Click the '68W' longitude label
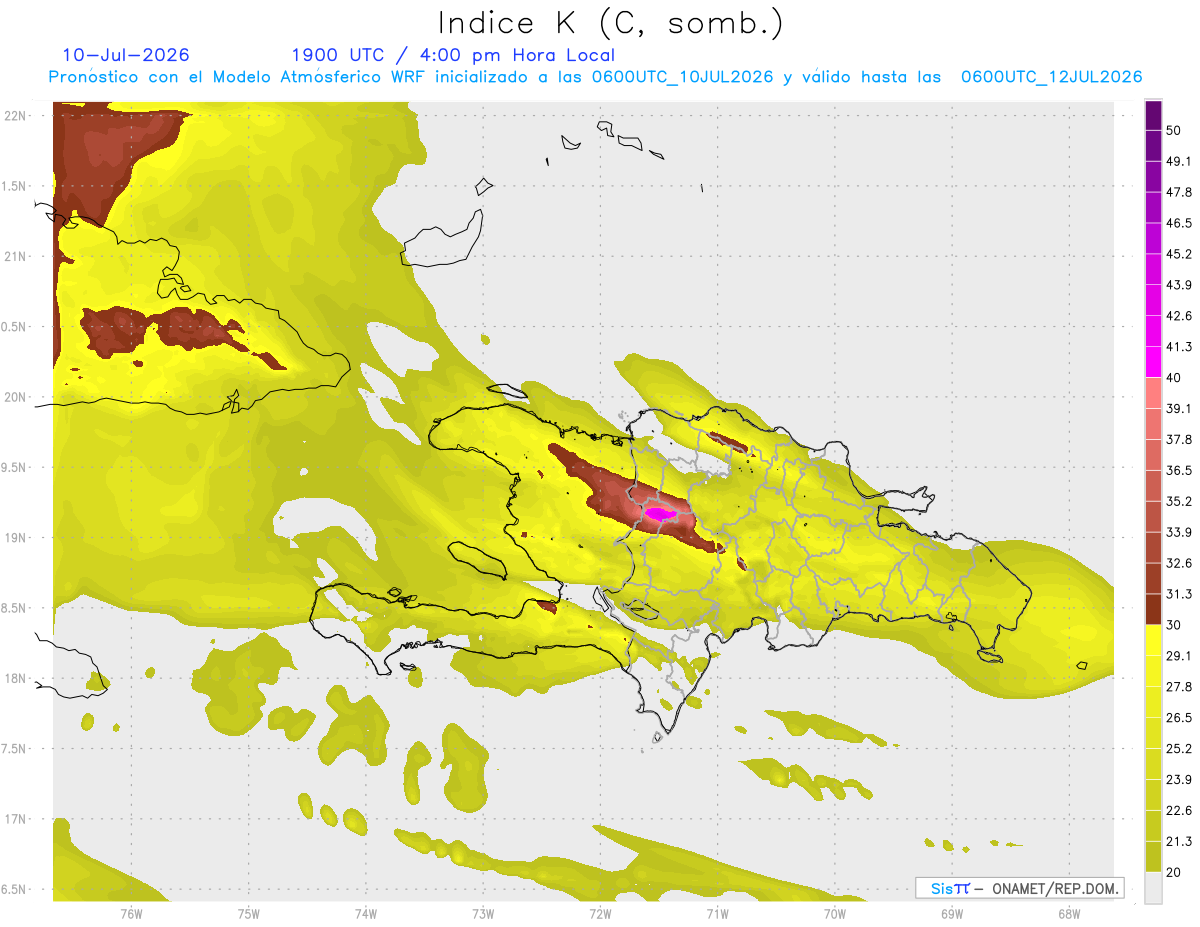The height and width of the screenshot is (927, 1200). pyautogui.click(x=1069, y=912)
